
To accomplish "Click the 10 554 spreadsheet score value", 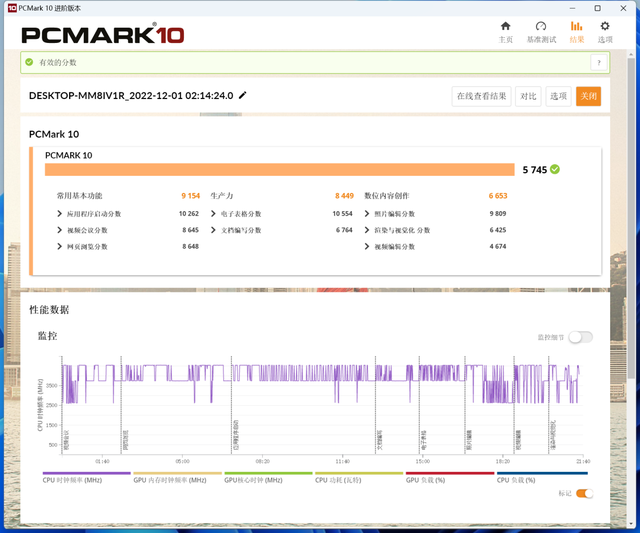I will (x=342, y=213).
